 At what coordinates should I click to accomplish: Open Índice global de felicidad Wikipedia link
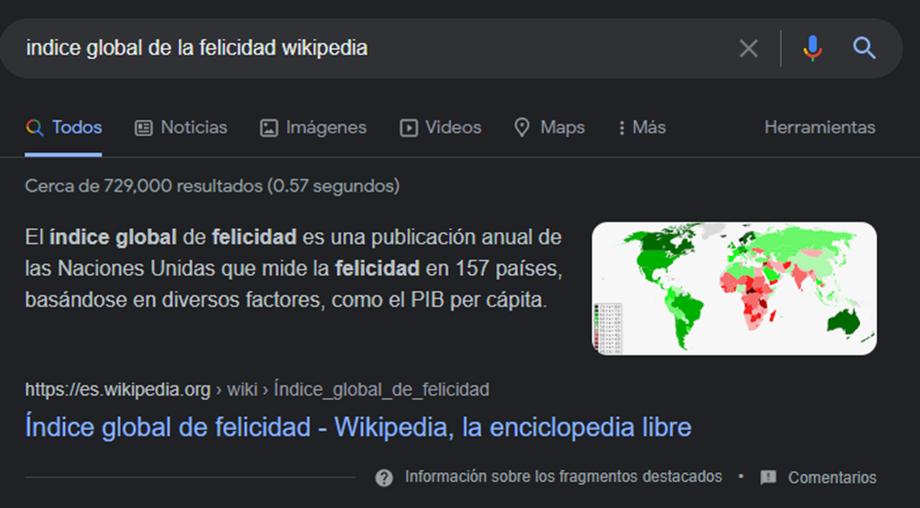point(358,427)
